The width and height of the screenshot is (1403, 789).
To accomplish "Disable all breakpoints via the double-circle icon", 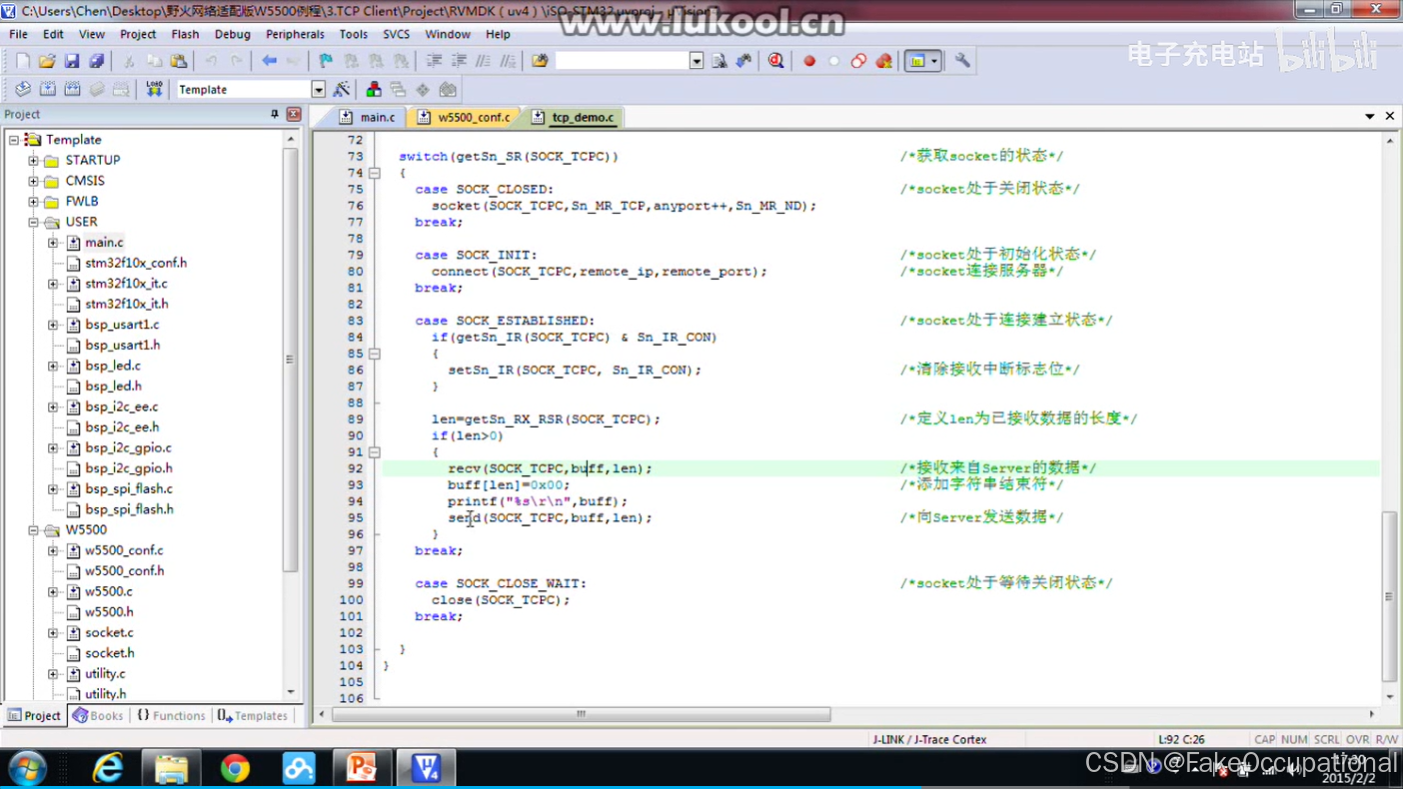I will click(x=858, y=61).
